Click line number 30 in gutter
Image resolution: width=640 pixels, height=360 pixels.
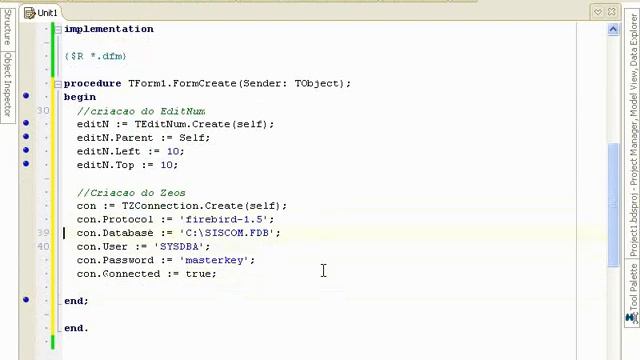click(x=43, y=111)
